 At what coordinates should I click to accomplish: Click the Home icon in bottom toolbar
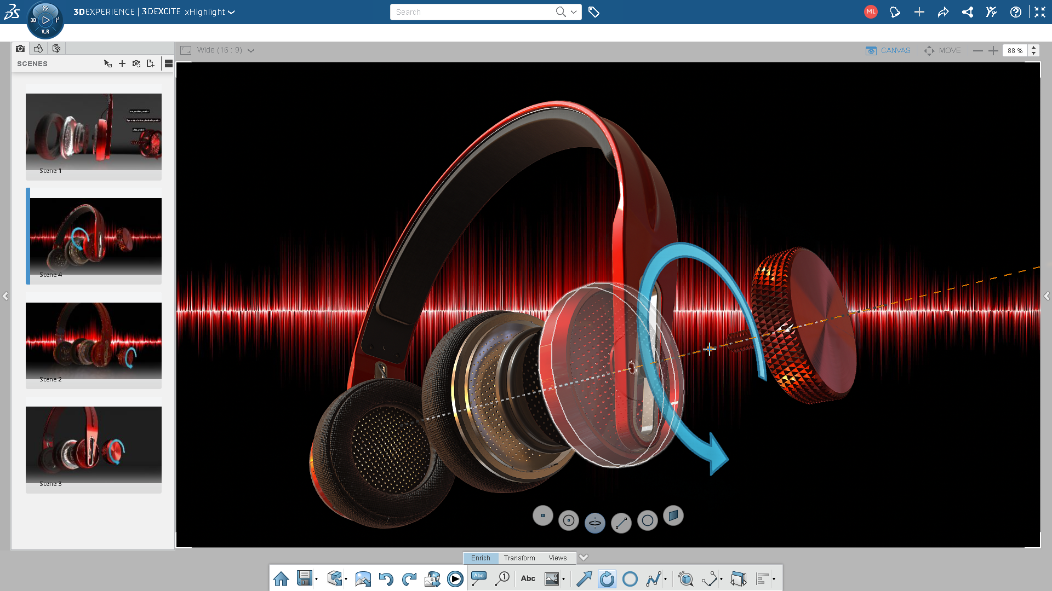(281, 578)
